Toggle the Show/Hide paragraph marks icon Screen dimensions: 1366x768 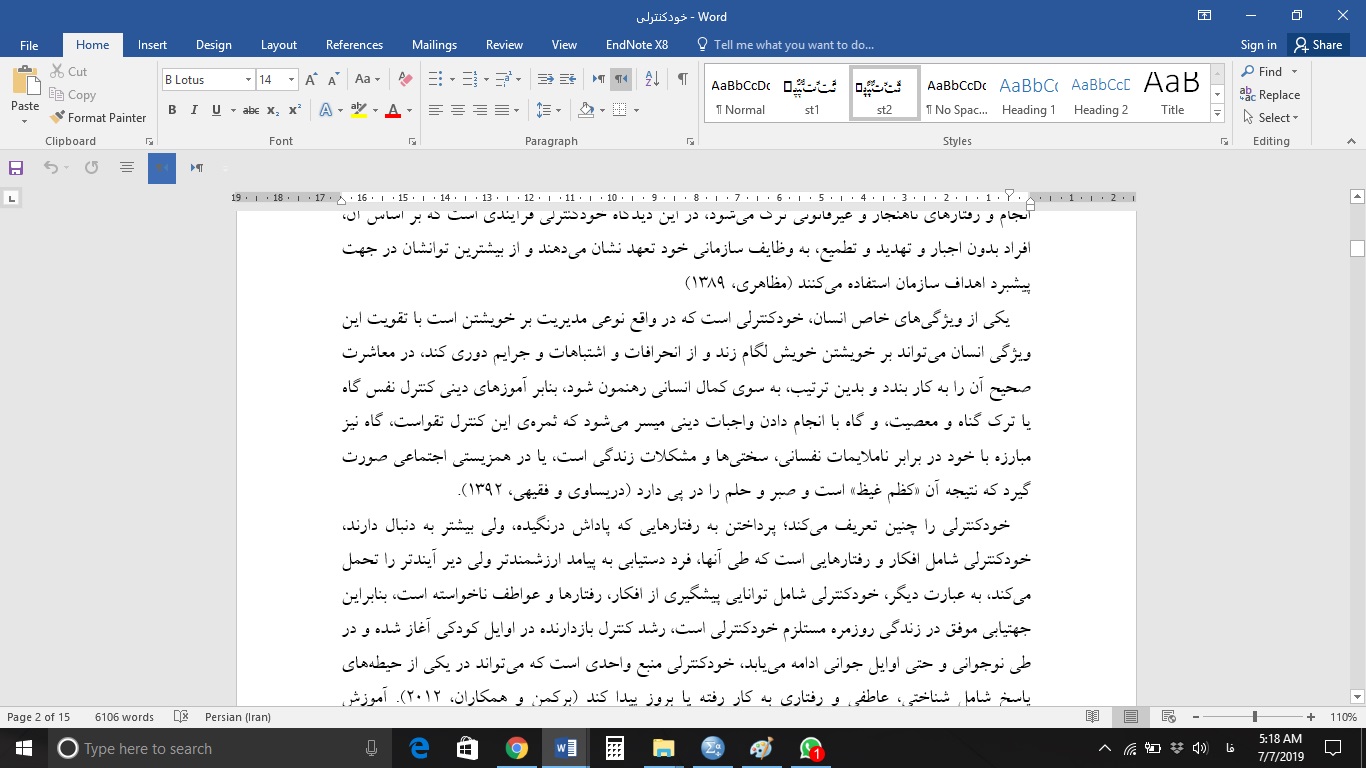tap(683, 78)
